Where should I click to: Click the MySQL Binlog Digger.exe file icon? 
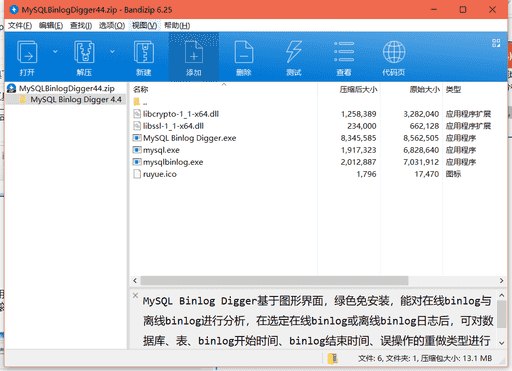[x=137, y=138]
